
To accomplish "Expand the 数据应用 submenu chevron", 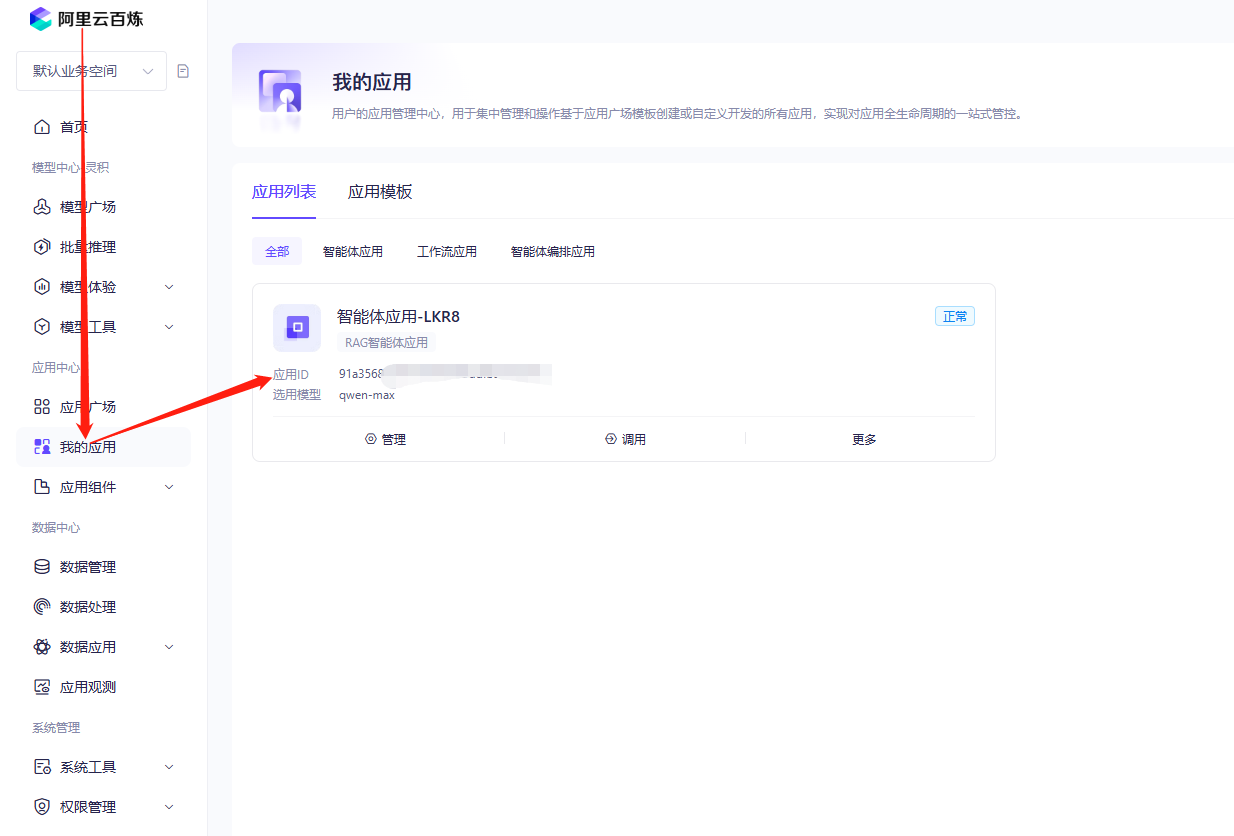I will pos(169,647).
